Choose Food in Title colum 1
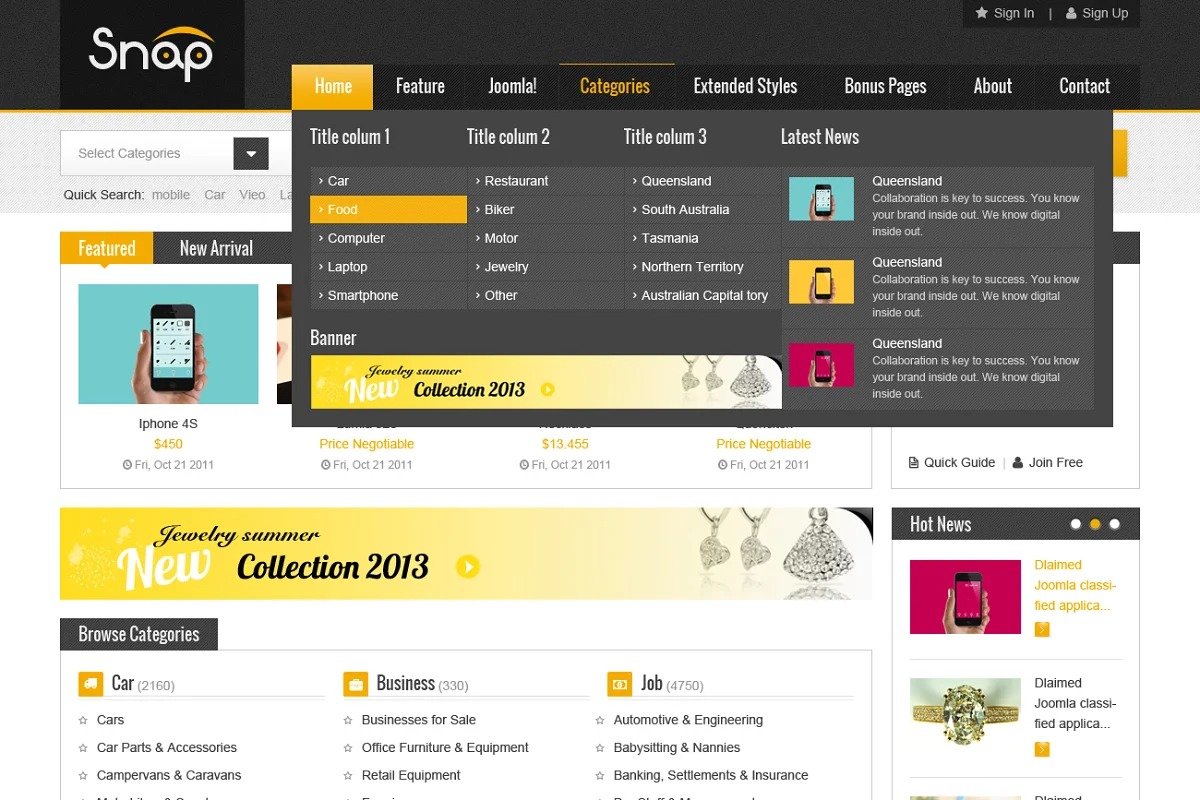 tap(388, 209)
